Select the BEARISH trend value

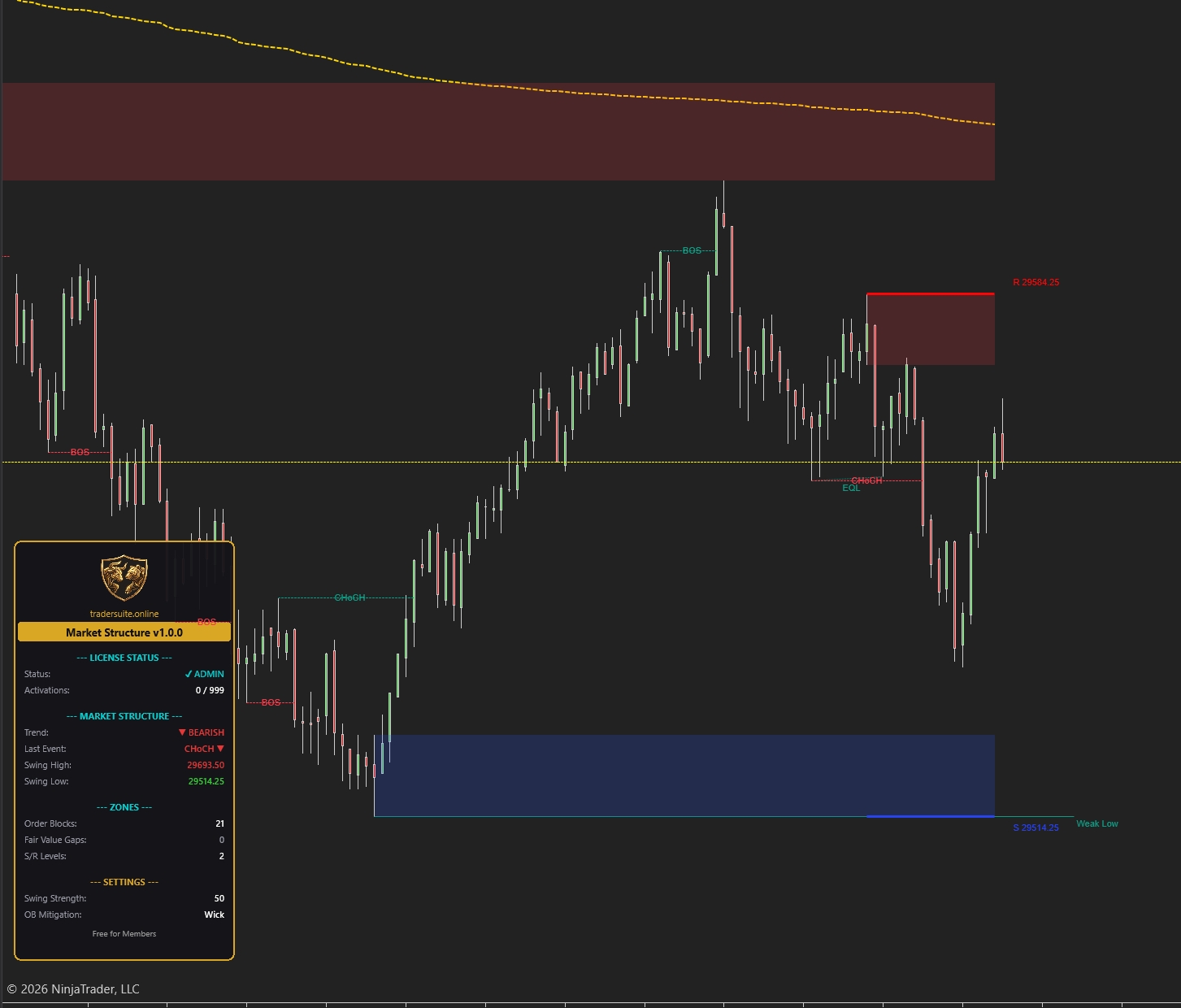pos(201,732)
